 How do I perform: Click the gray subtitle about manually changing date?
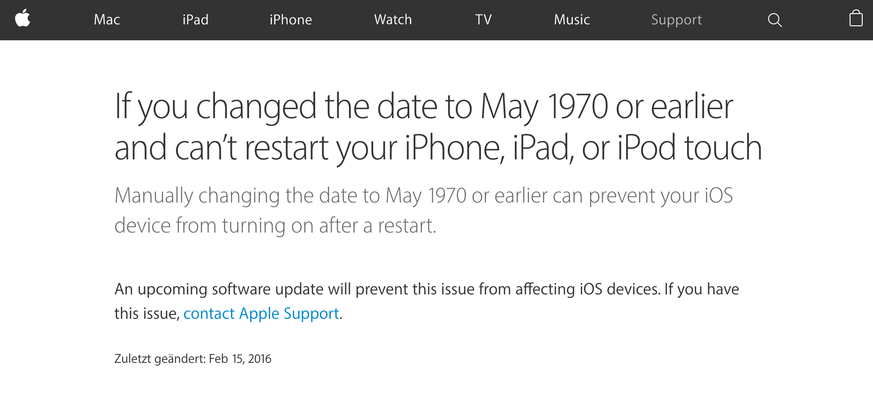[x=423, y=211]
